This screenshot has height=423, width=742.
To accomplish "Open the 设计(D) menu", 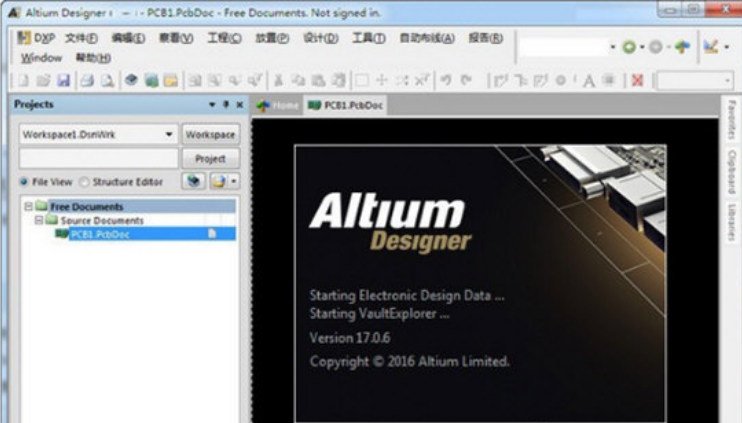I will tap(320, 38).
